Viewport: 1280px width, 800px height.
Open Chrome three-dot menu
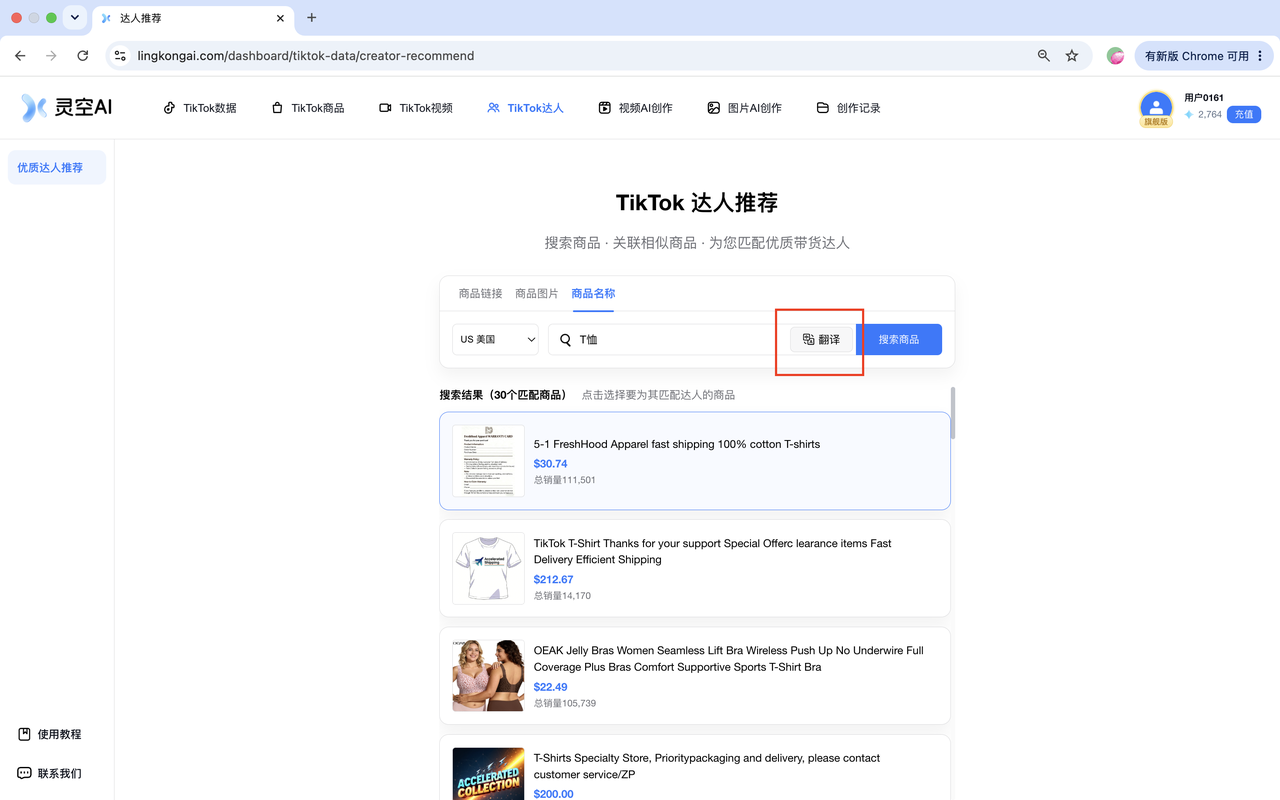[1261, 56]
